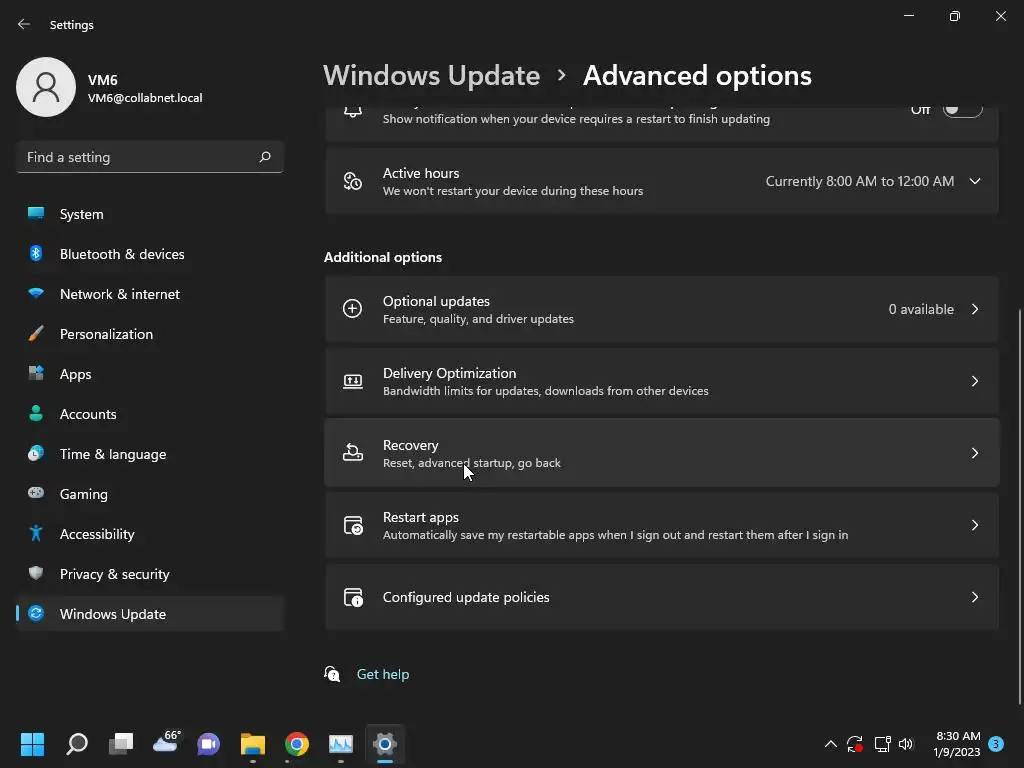Go to Personalization settings

pos(150,334)
